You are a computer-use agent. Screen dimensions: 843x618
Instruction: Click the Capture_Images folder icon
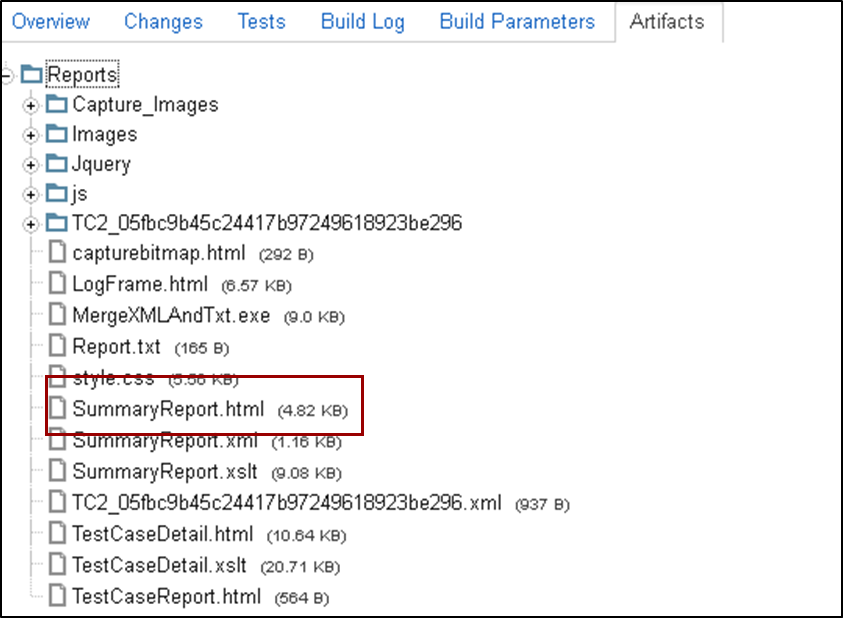coord(57,105)
